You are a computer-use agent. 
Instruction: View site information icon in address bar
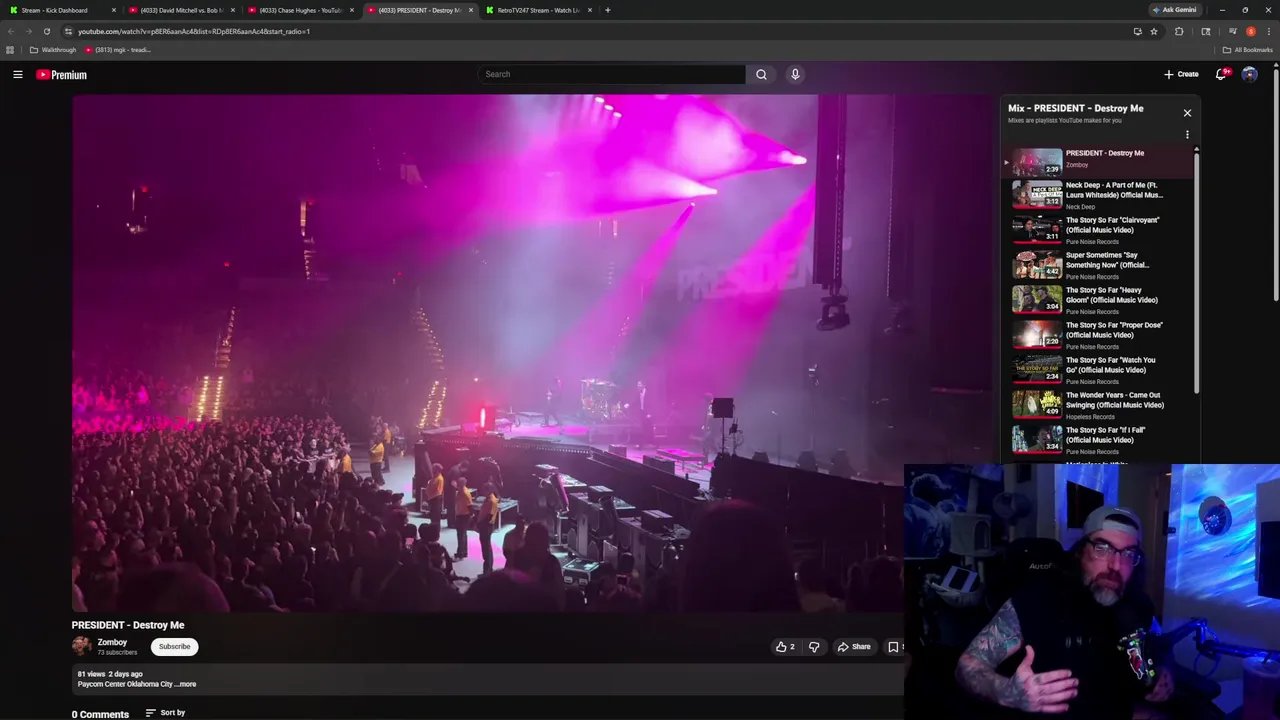(x=68, y=31)
